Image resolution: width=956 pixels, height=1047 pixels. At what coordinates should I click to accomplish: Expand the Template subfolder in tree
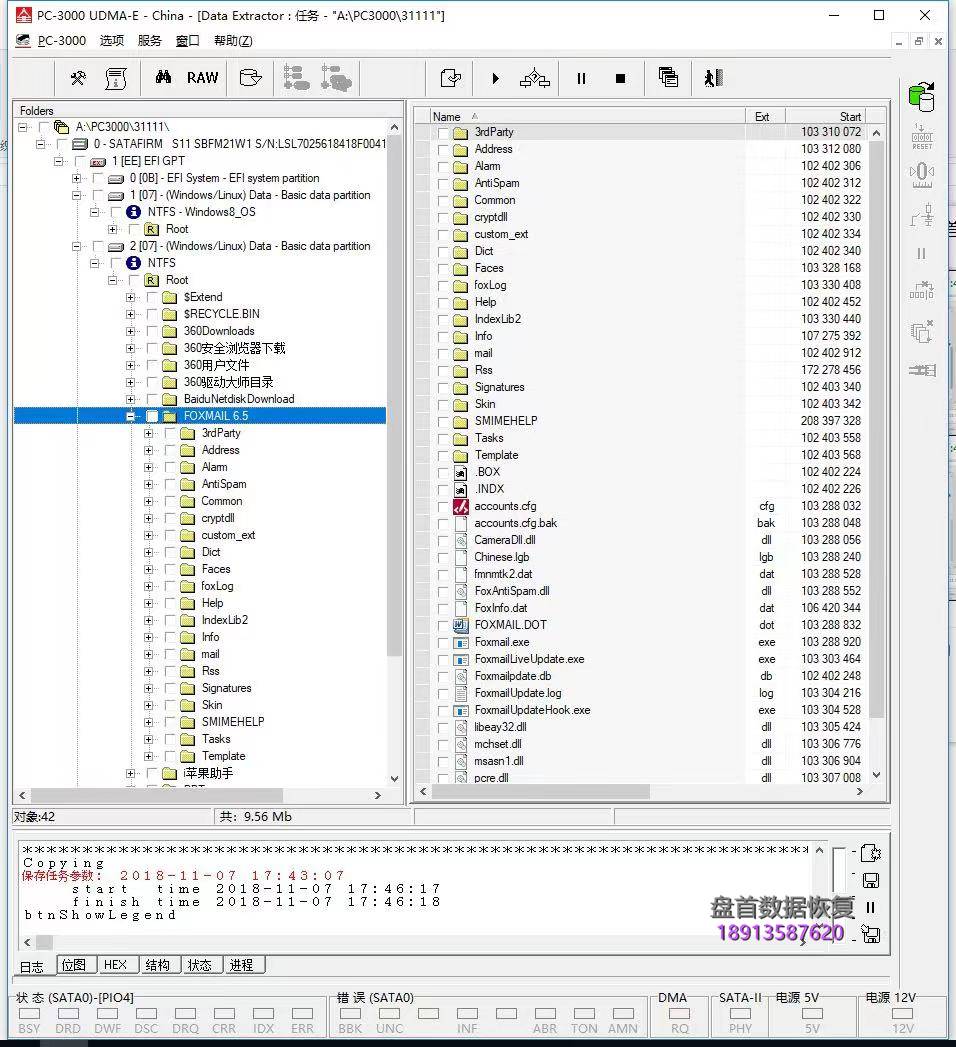point(148,757)
